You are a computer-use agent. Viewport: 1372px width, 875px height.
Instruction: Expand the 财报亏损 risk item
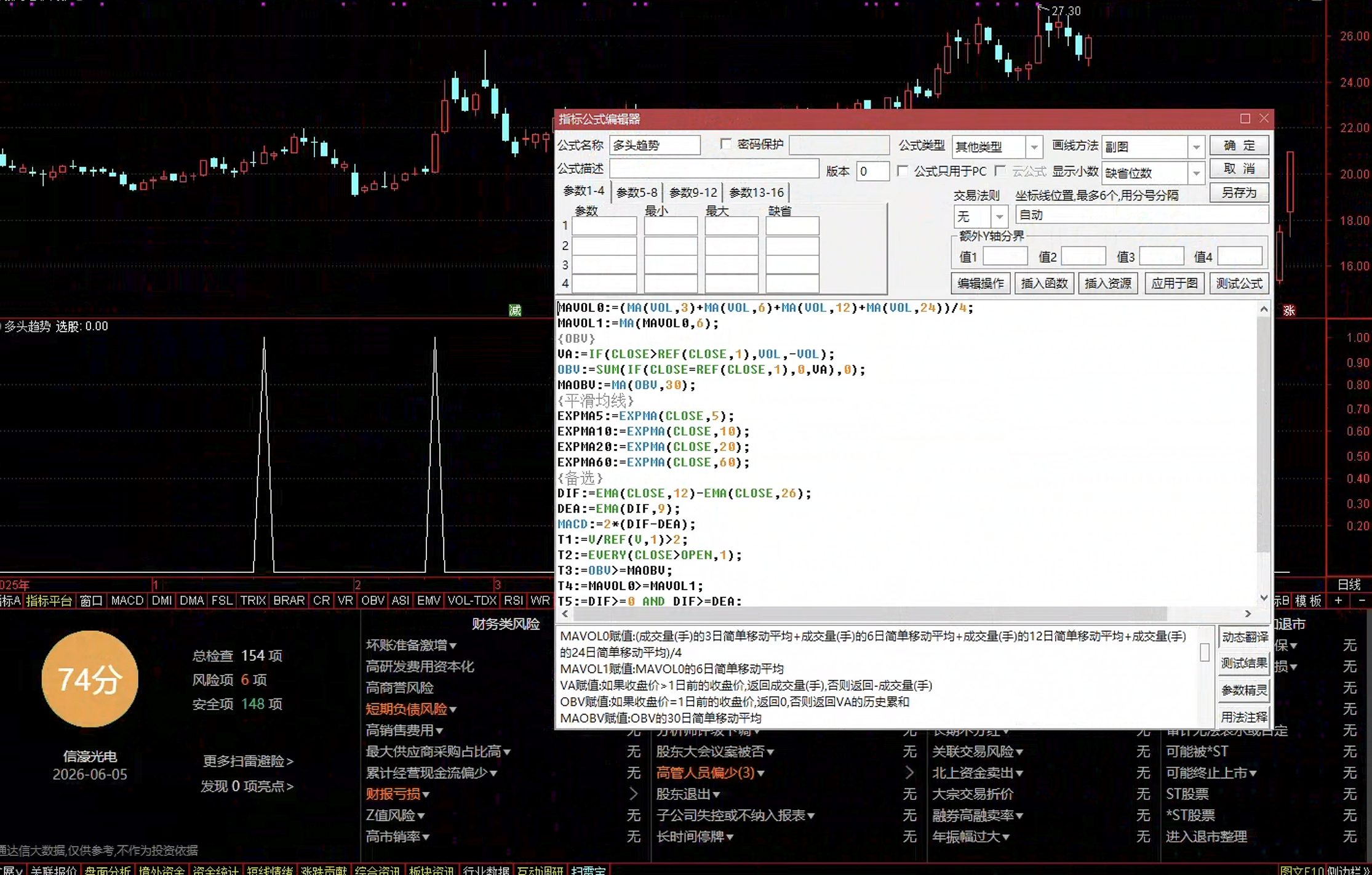point(397,794)
